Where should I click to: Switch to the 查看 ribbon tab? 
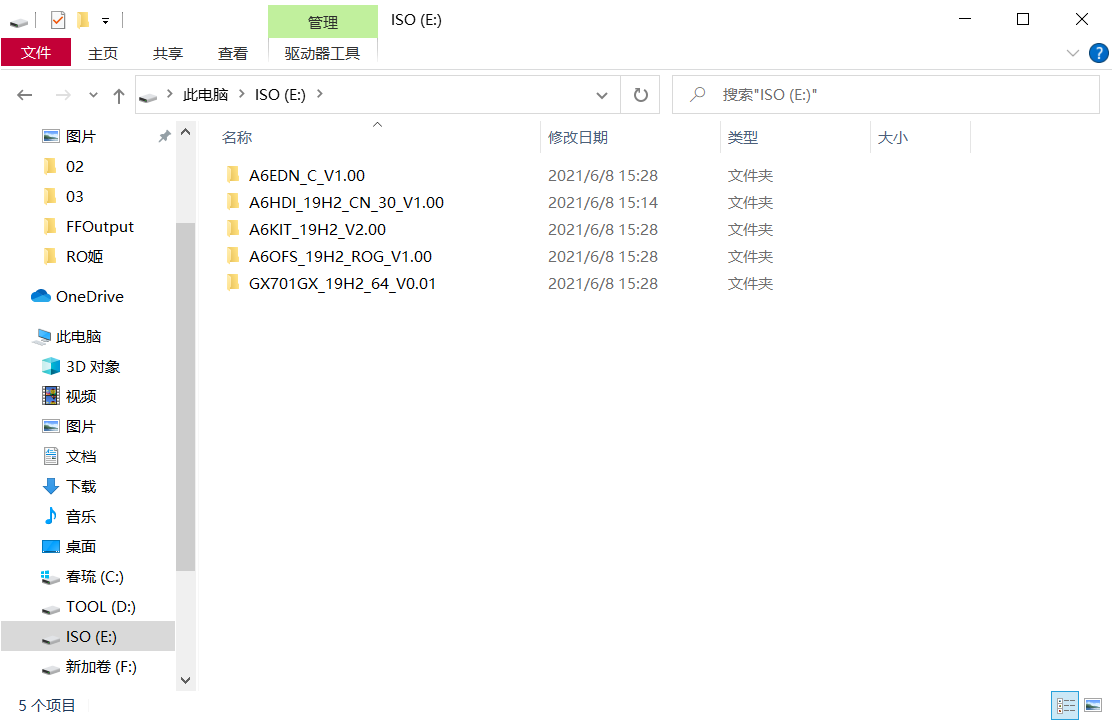point(233,53)
